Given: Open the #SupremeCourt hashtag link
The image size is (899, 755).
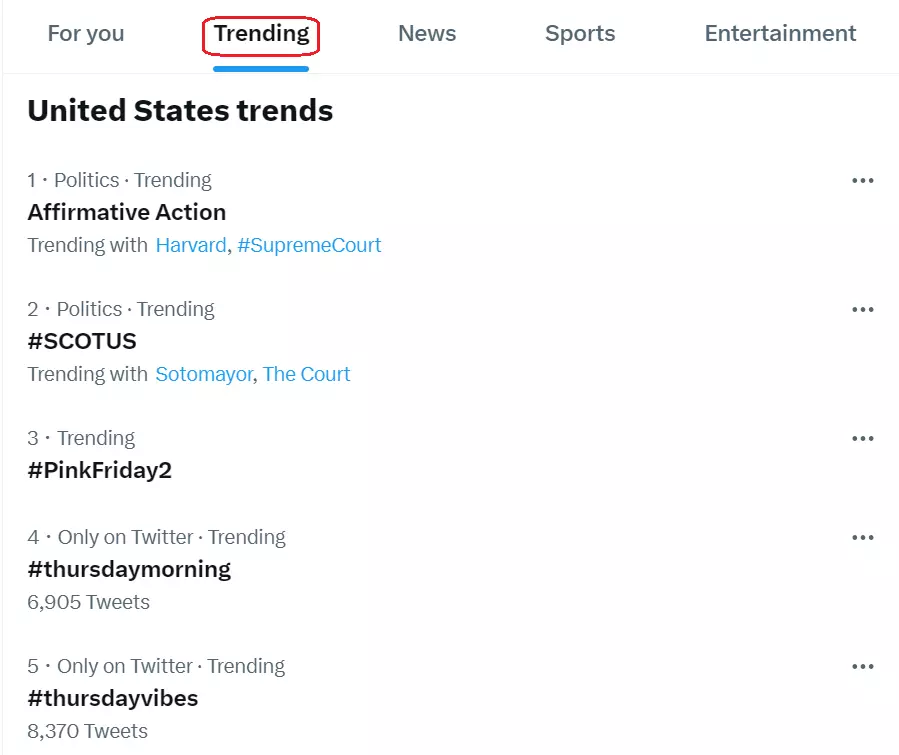Looking at the screenshot, I should click(309, 245).
